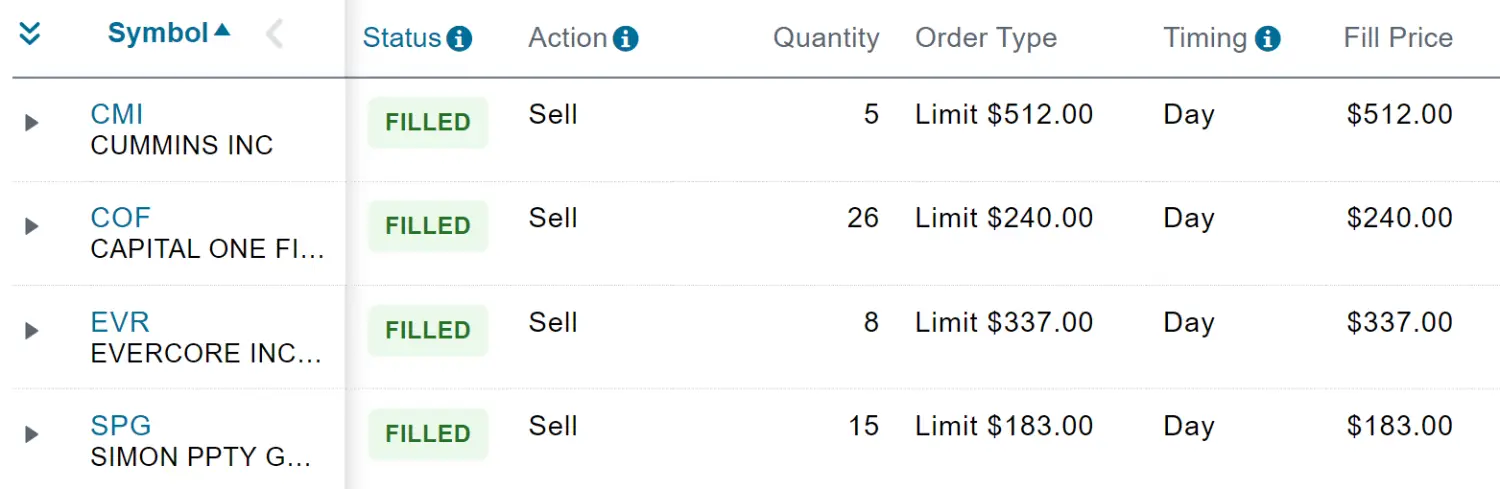This screenshot has width=1500, height=489.
Task: Open the CMI symbol link
Action: coord(117,114)
